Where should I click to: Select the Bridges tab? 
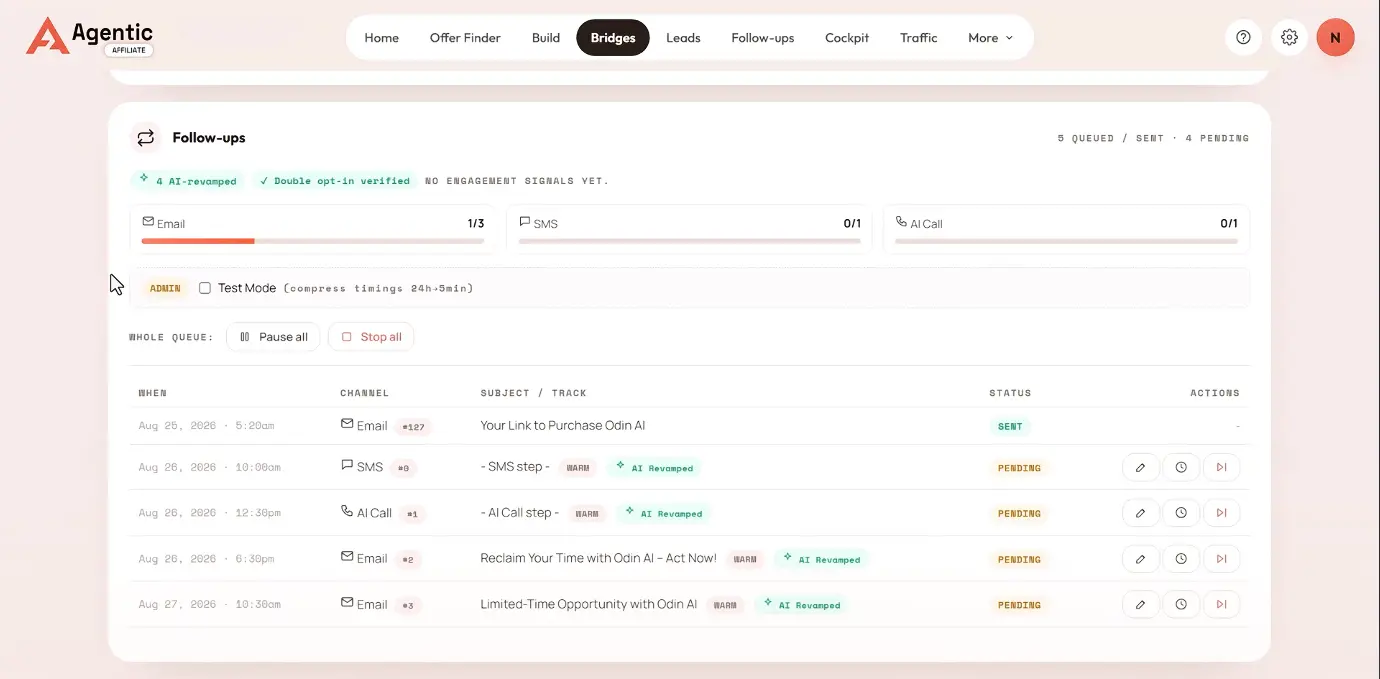click(x=613, y=38)
